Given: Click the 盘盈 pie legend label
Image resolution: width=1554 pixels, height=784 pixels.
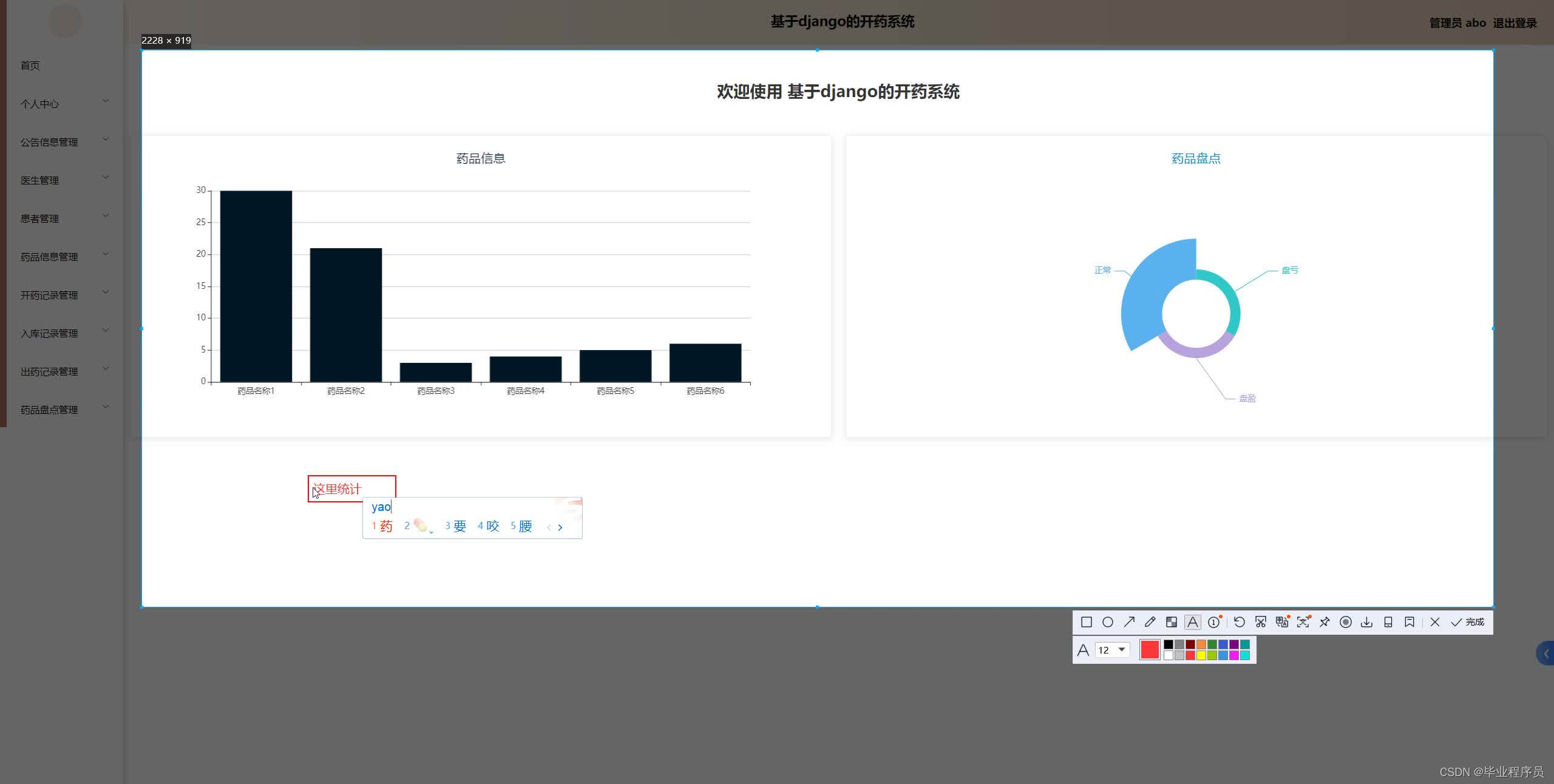Looking at the screenshot, I should coord(1247,398).
